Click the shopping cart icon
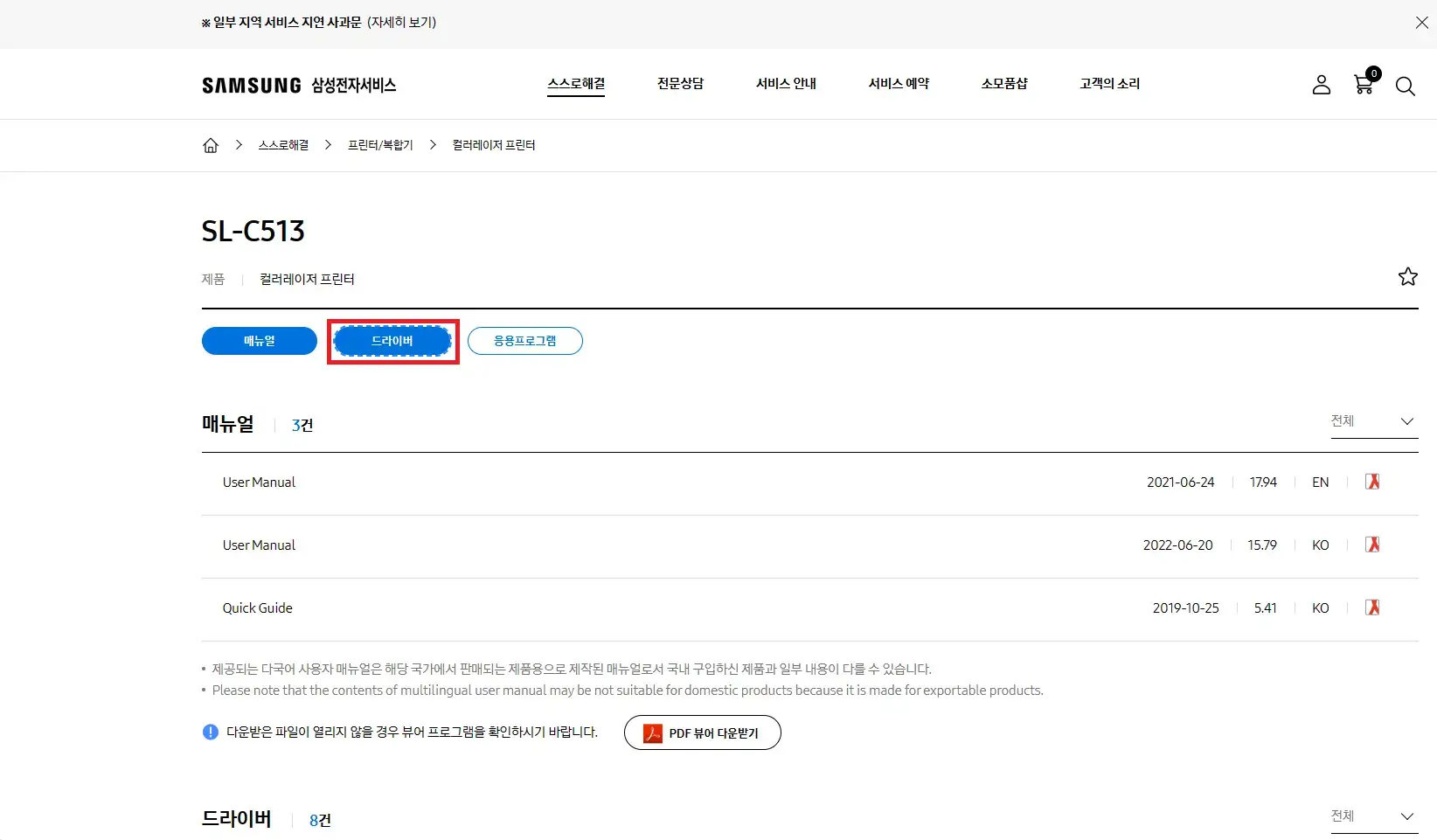This screenshot has height=840, width=1437. [x=1363, y=86]
